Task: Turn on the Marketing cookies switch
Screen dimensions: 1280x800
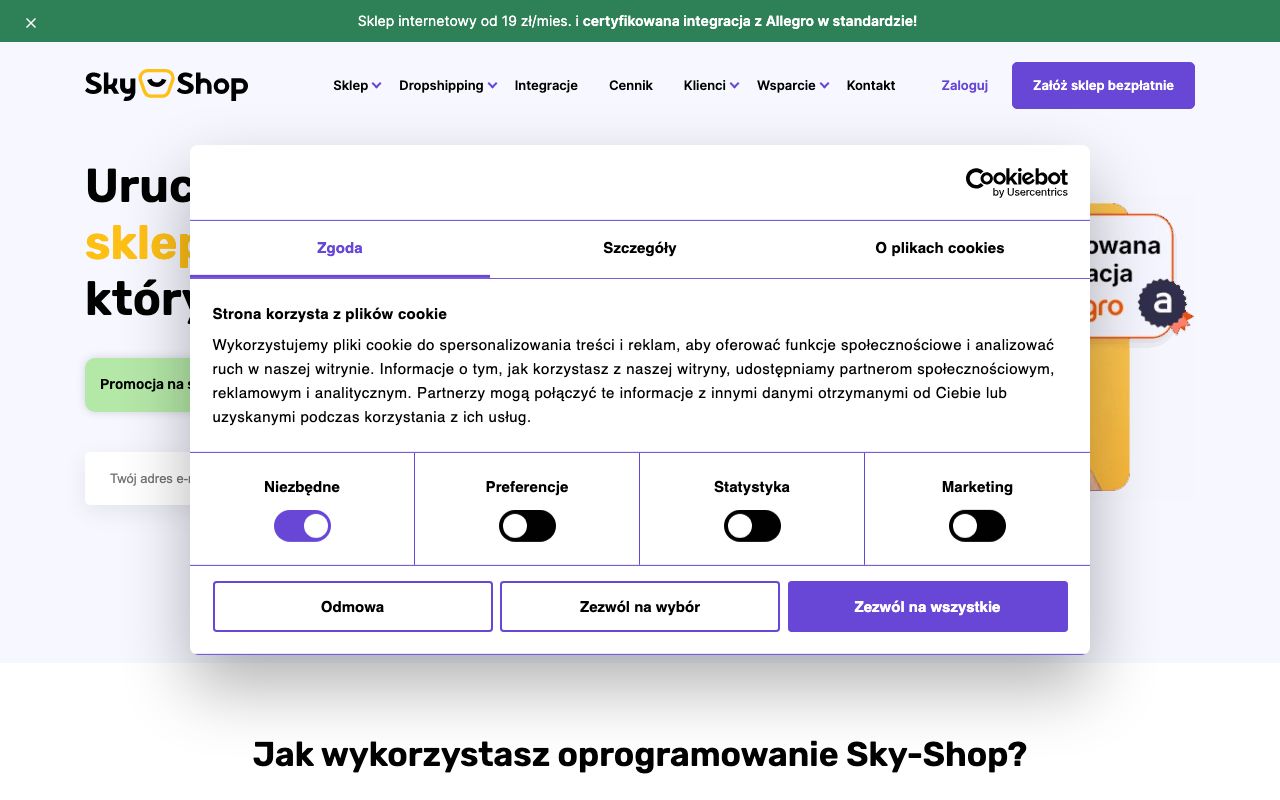Action: 977,526
